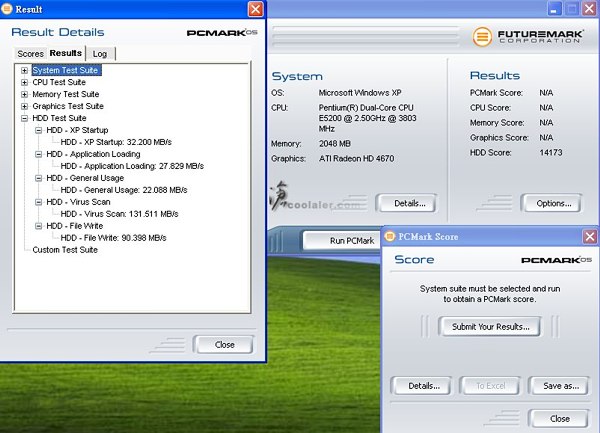600x433 pixels.
Task: Click the Microsoft Windows XP OS value
Action: [360, 93]
